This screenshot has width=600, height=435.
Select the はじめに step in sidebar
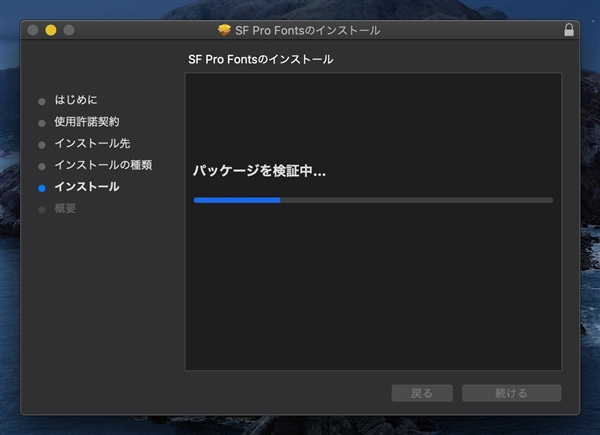[76, 100]
